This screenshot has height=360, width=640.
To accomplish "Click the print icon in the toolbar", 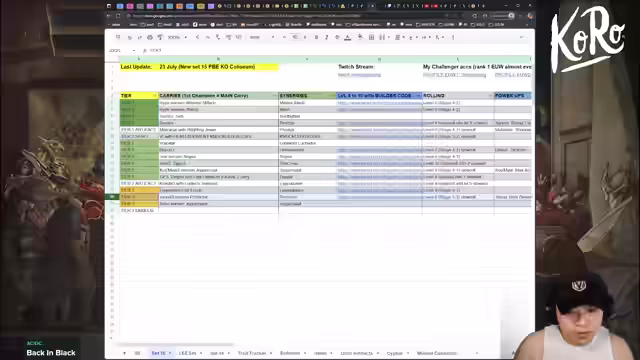I will pos(150,37).
